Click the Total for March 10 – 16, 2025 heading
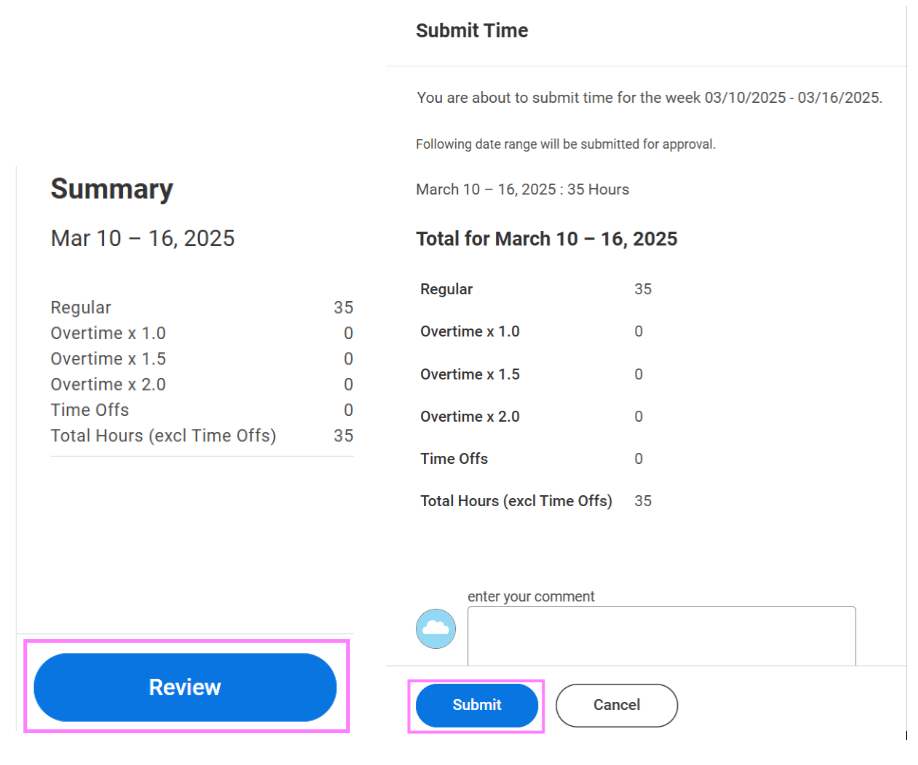This screenshot has height=765, width=918. click(x=546, y=239)
